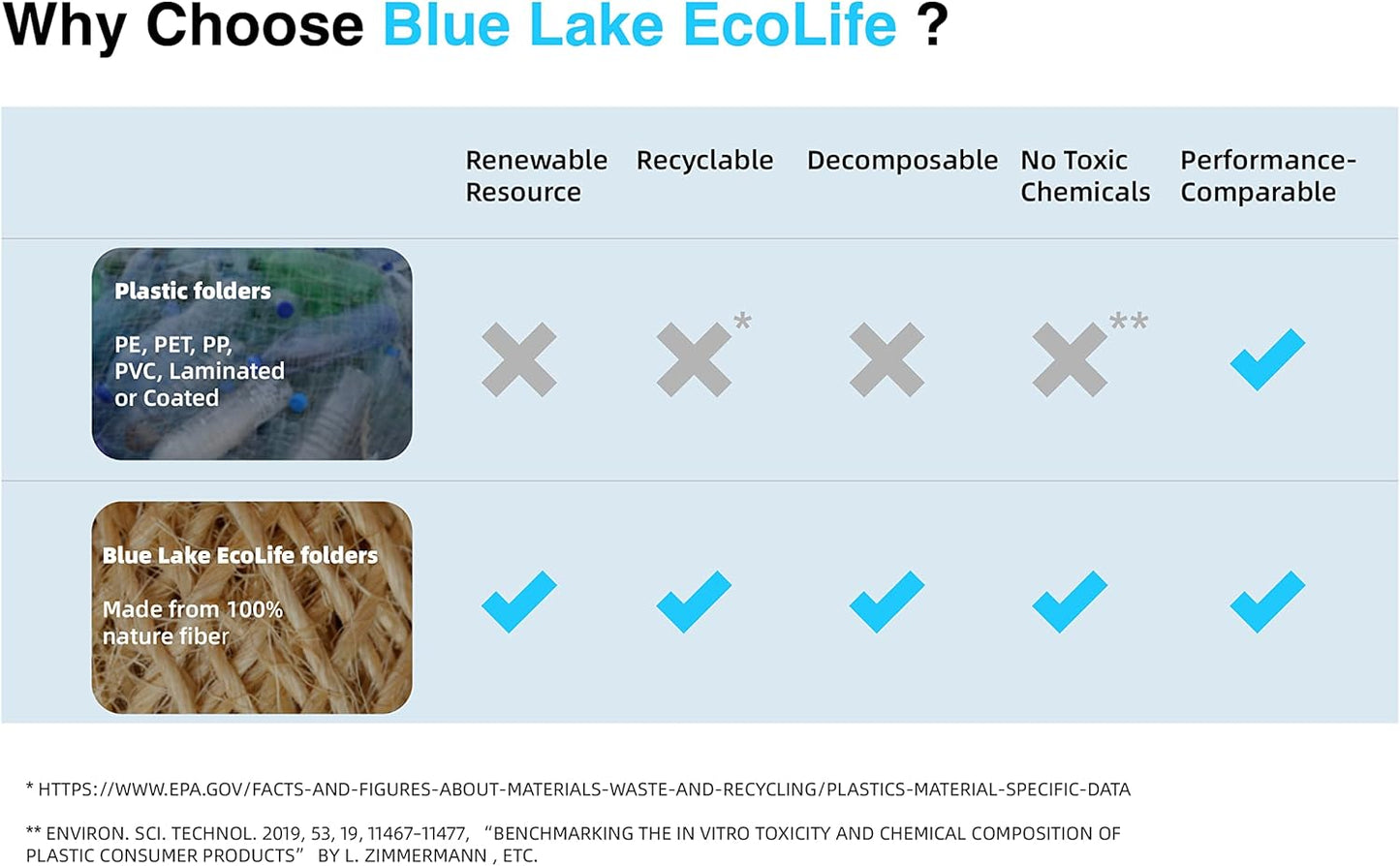Click the blue checkmark in Plastic folders row
The width and height of the screenshot is (1400, 866).
coord(1267,359)
